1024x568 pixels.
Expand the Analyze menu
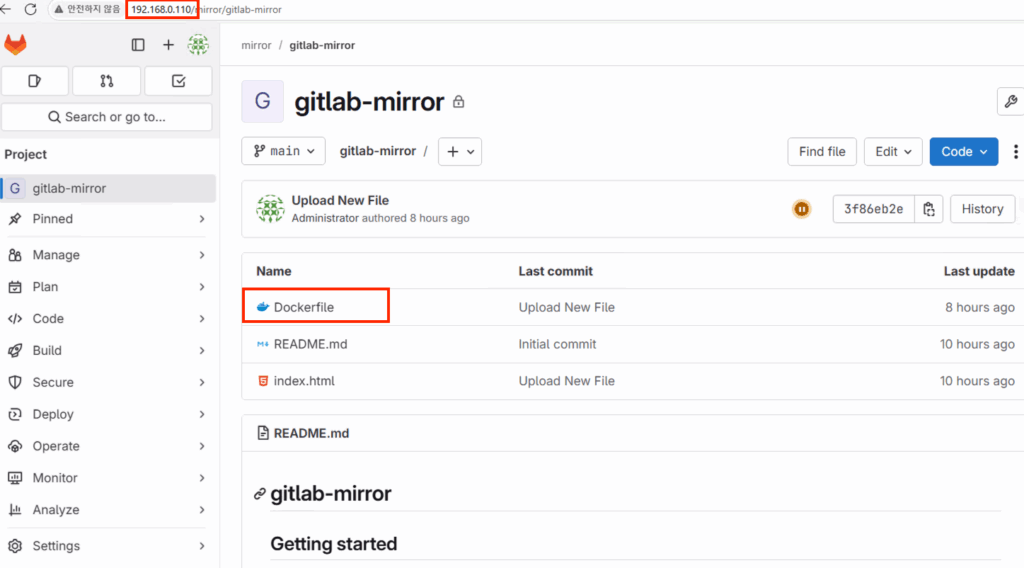[x=108, y=510]
